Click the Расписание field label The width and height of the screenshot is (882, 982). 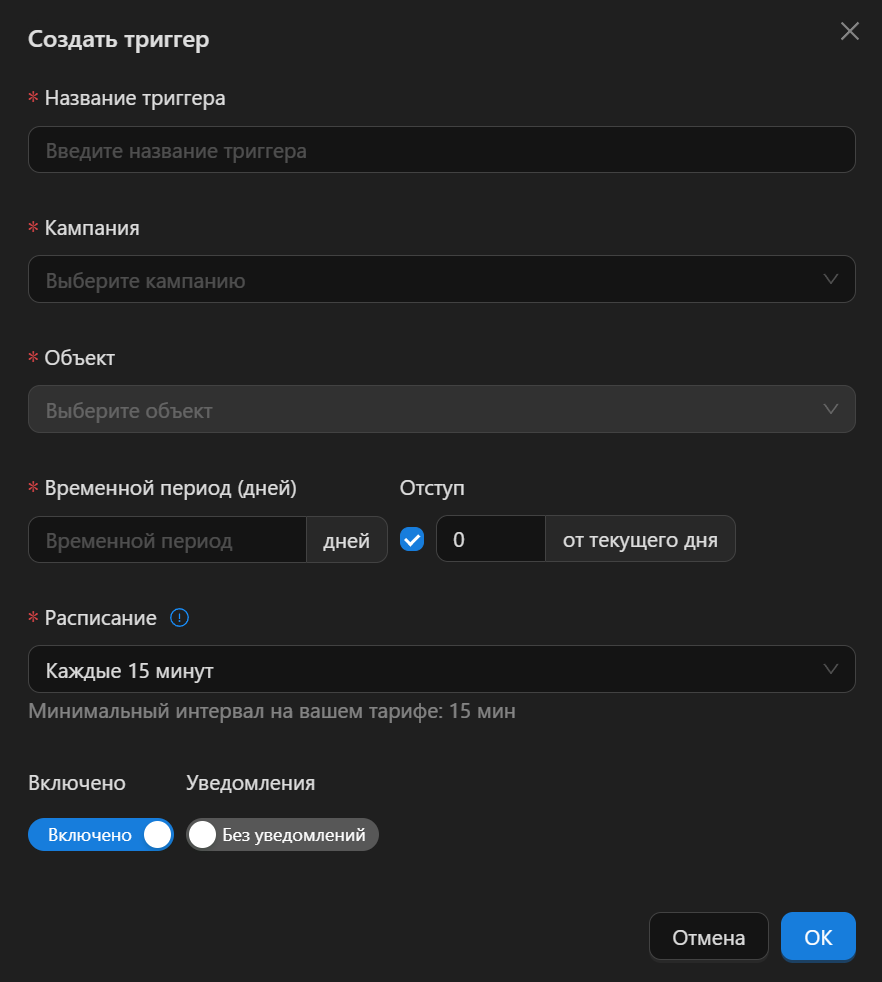click(100, 618)
